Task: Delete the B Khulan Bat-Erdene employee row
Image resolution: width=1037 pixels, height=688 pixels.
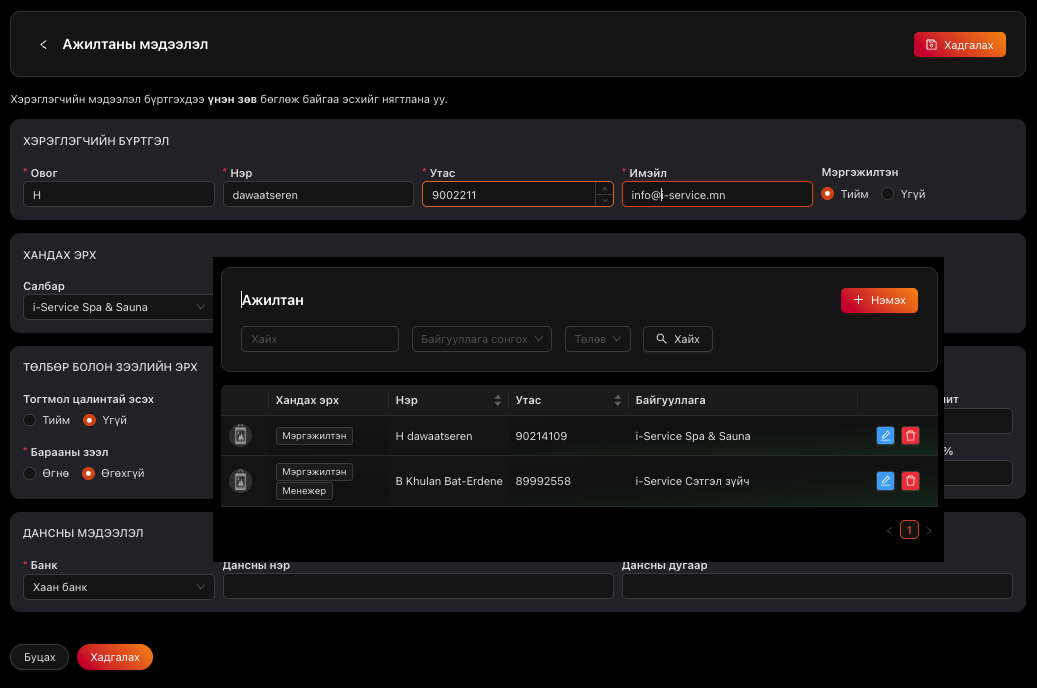Action: 910,481
